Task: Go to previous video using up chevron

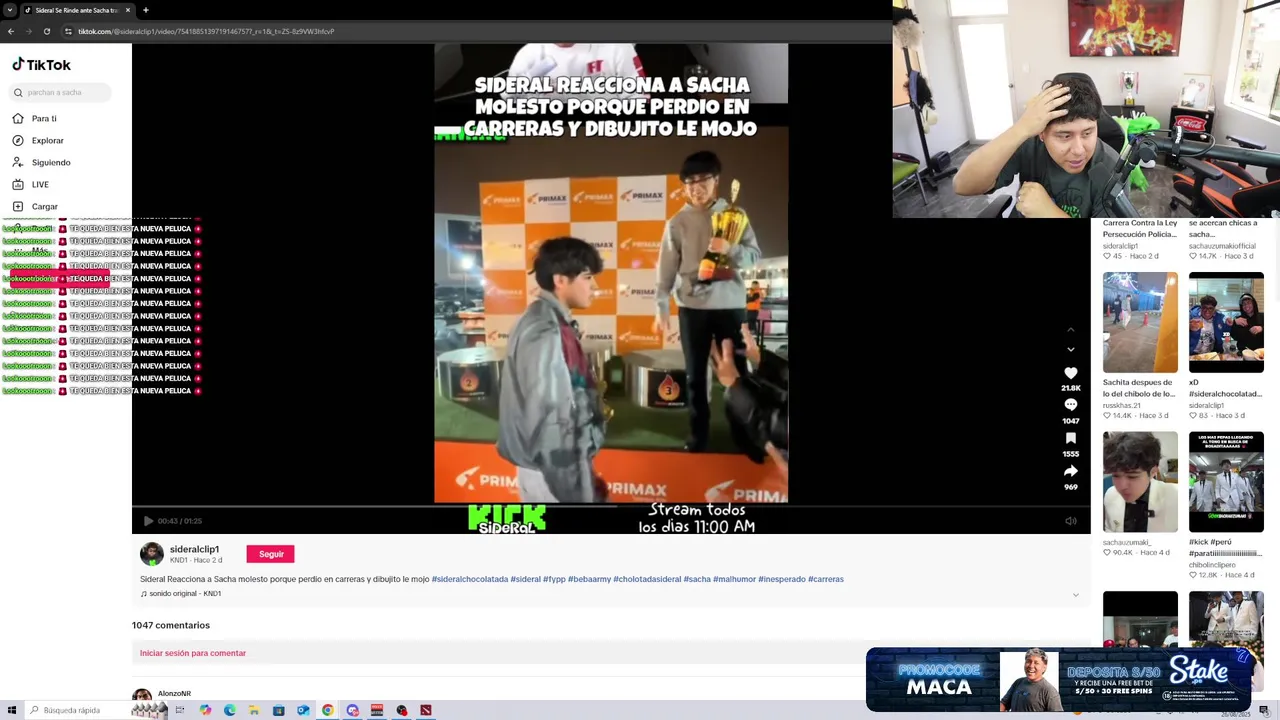Action: (1071, 330)
